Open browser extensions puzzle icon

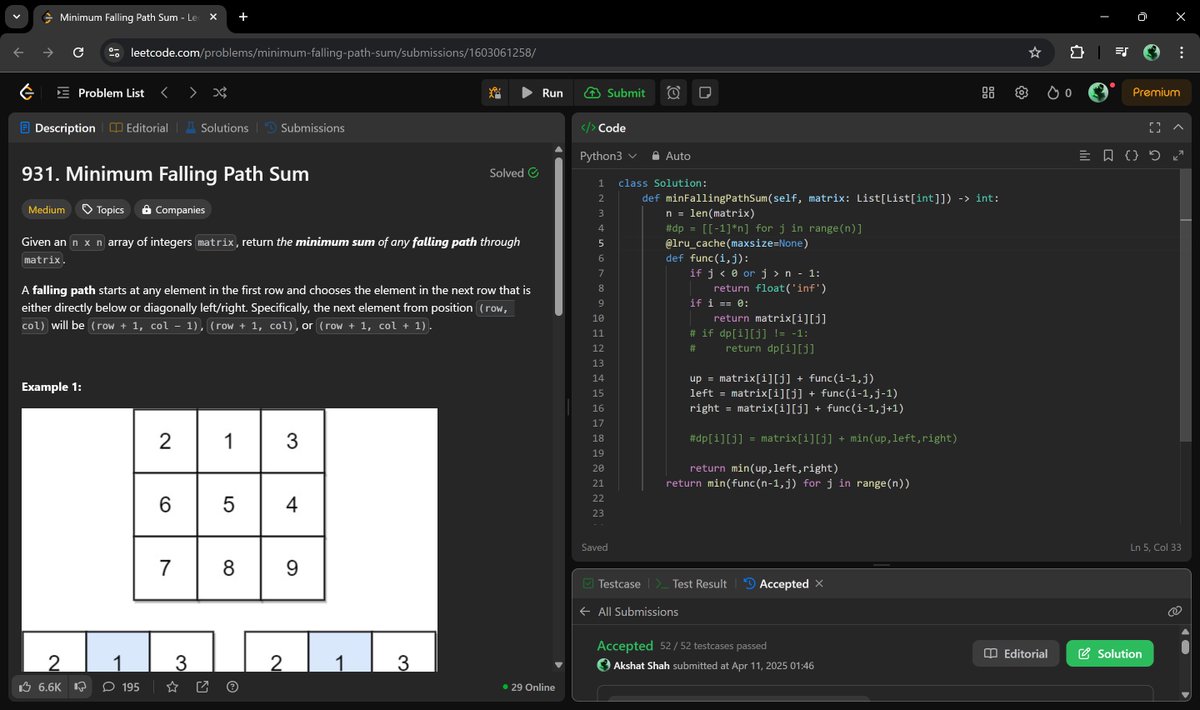point(1076,52)
